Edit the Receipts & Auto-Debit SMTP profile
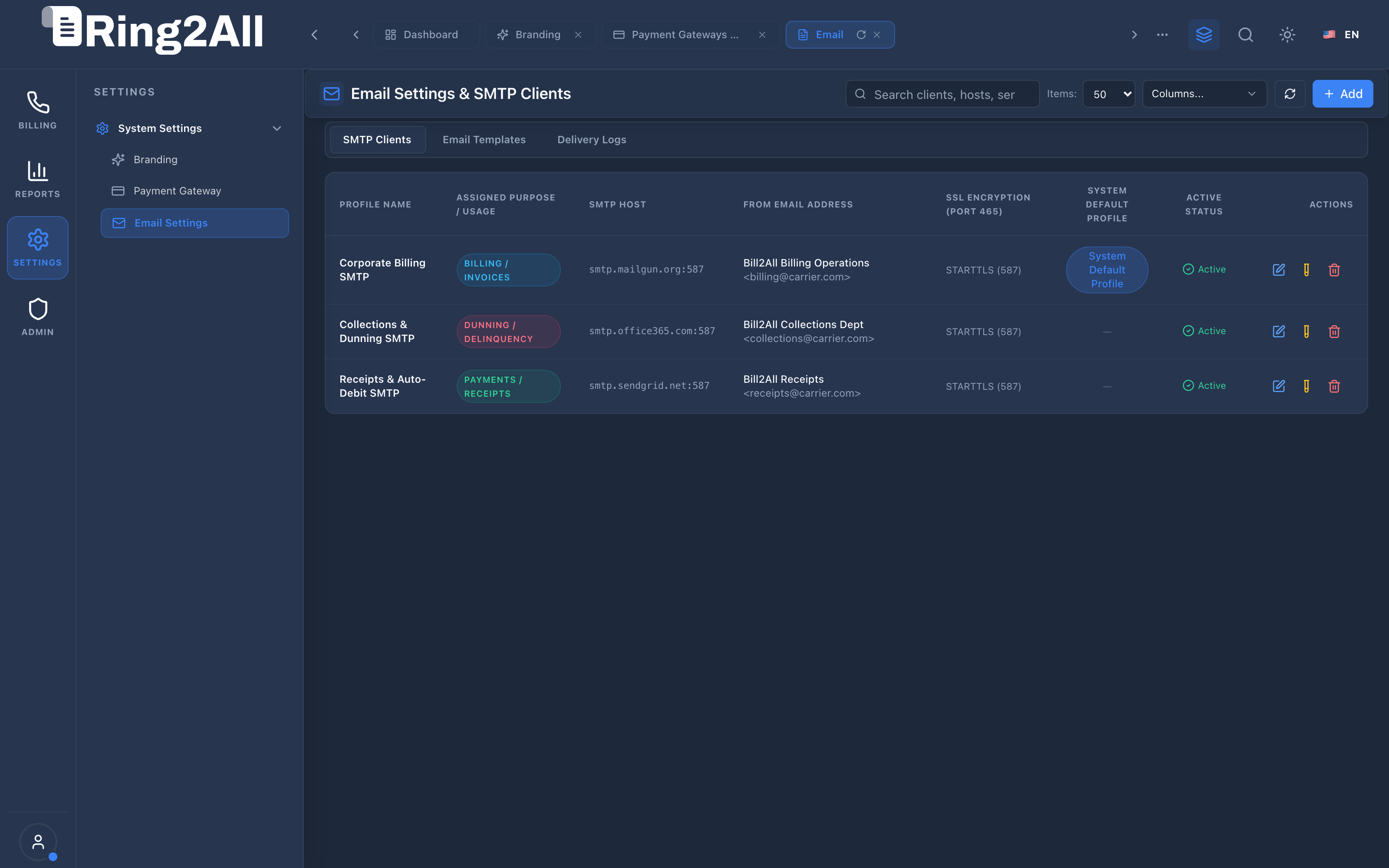Image resolution: width=1389 pixels, height=868 pixels. point(1279,386)
